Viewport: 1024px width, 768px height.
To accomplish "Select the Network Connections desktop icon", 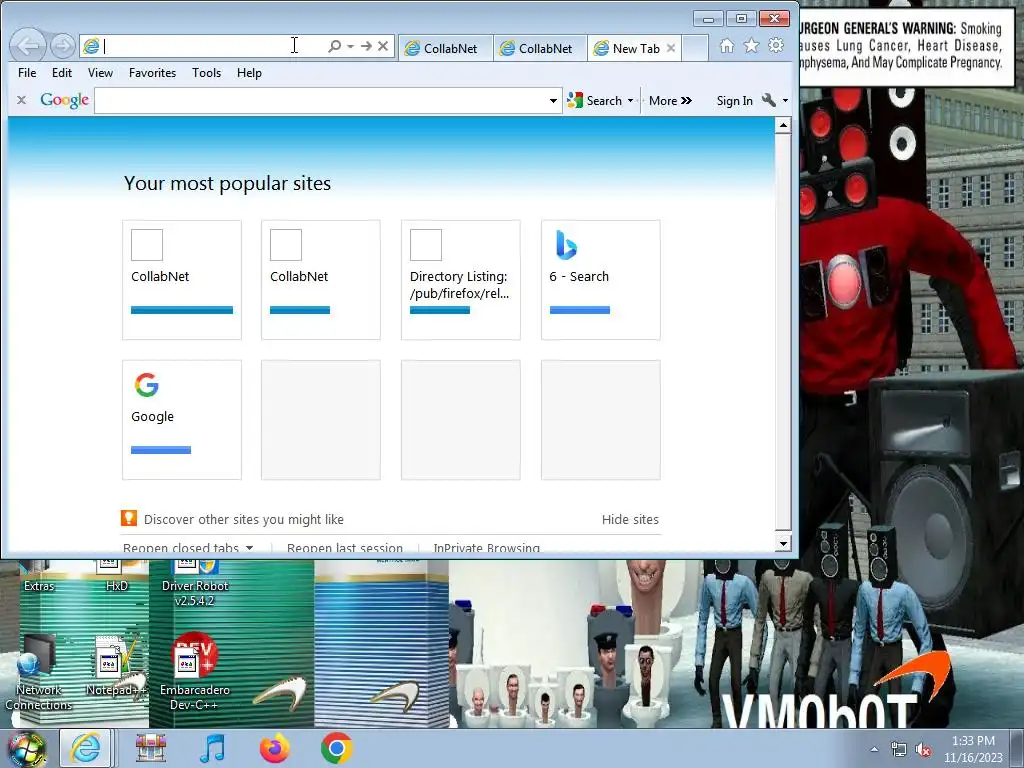I will pos(38,673).
